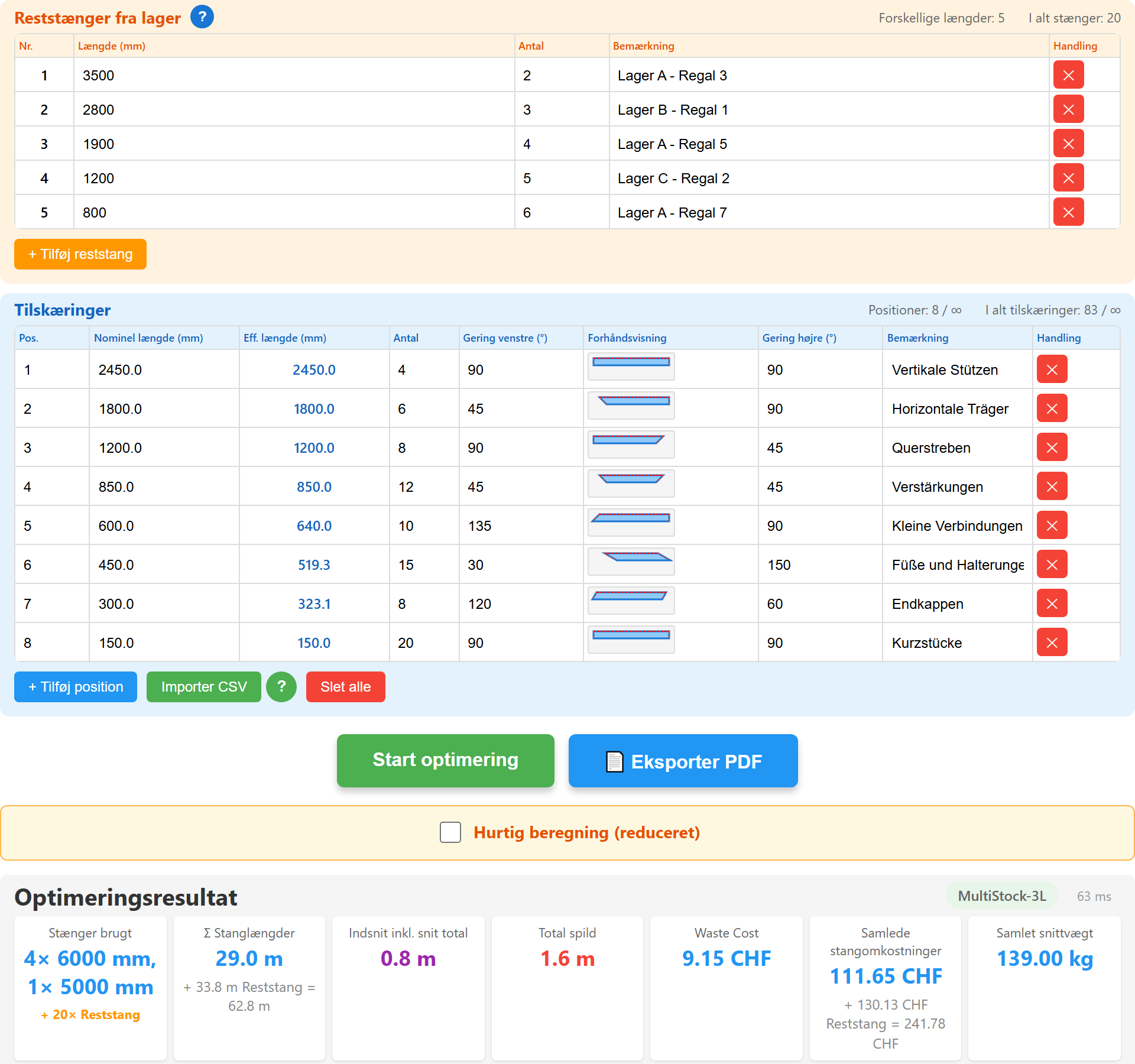
Task: Edit nominal length 2450.0 field
Action: click(164, 369)
